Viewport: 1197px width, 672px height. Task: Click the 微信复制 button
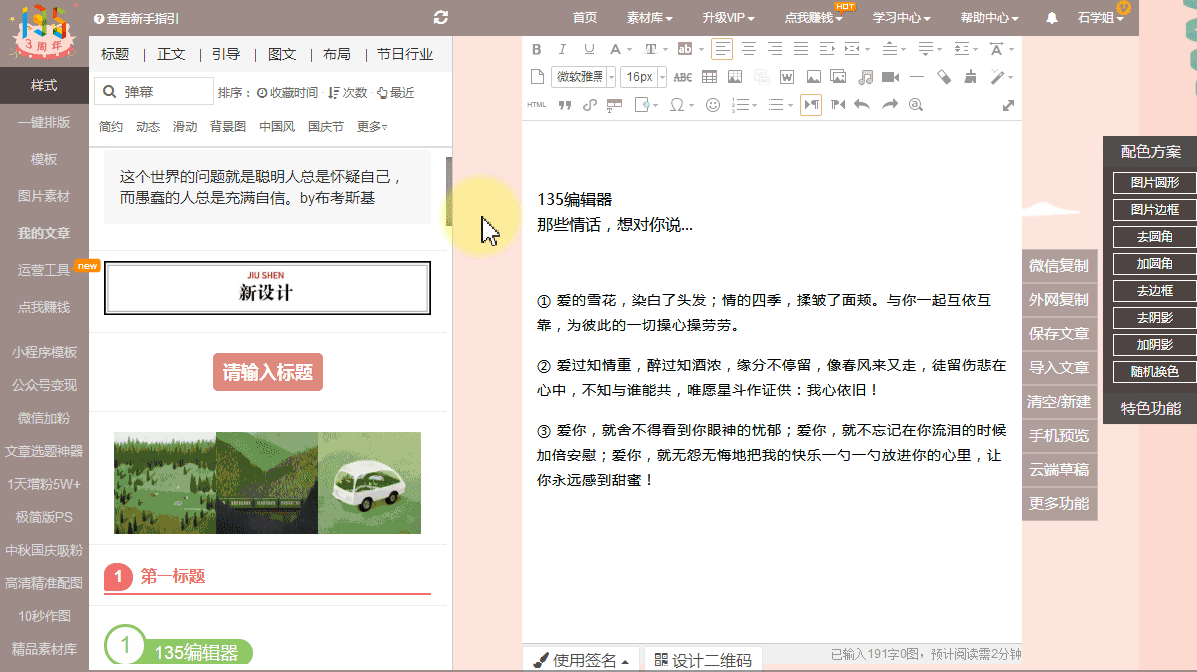coord(1060,266)
